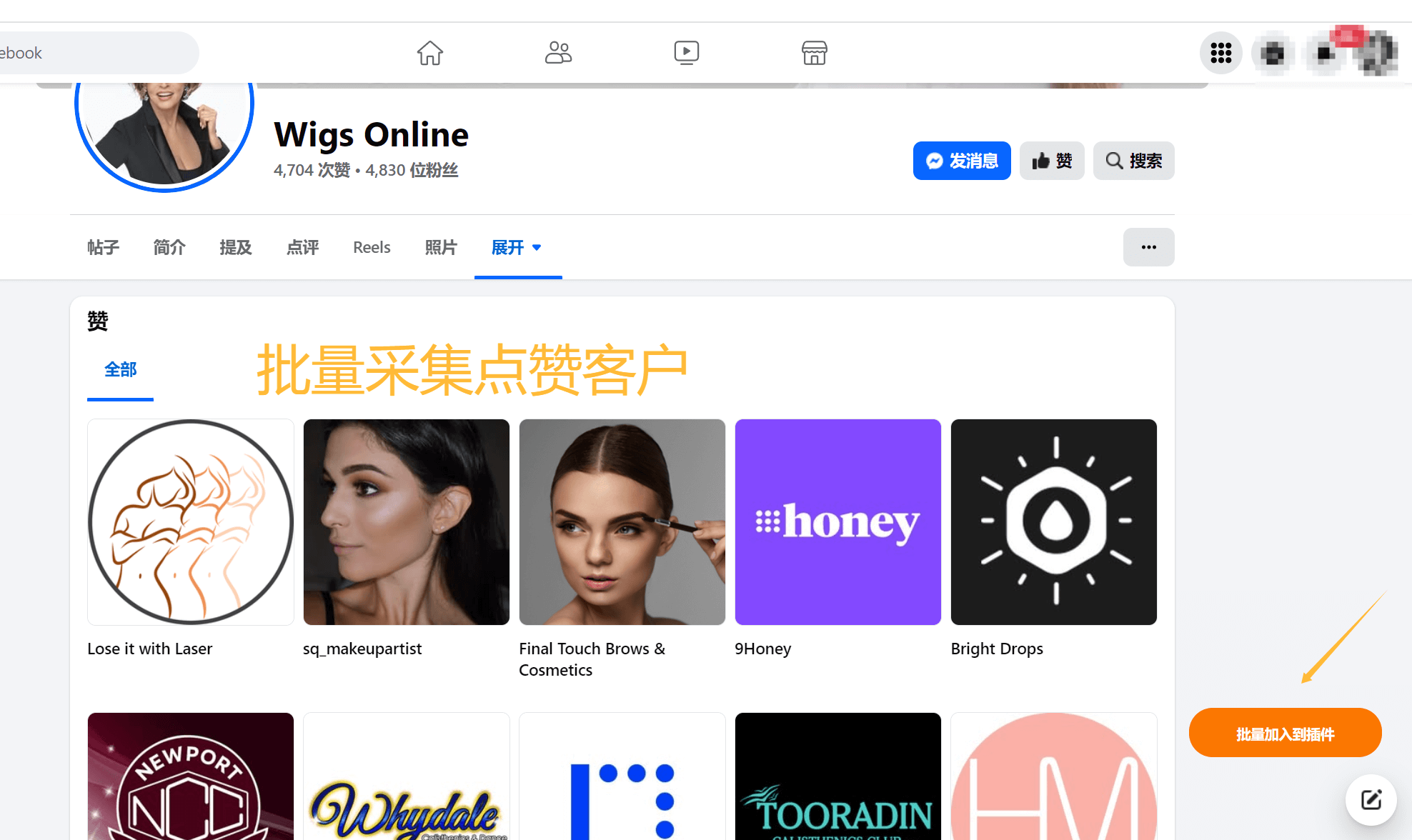Click the Facebook search field
This screenshot has width=1412, height=840.
tap(99, 53)
